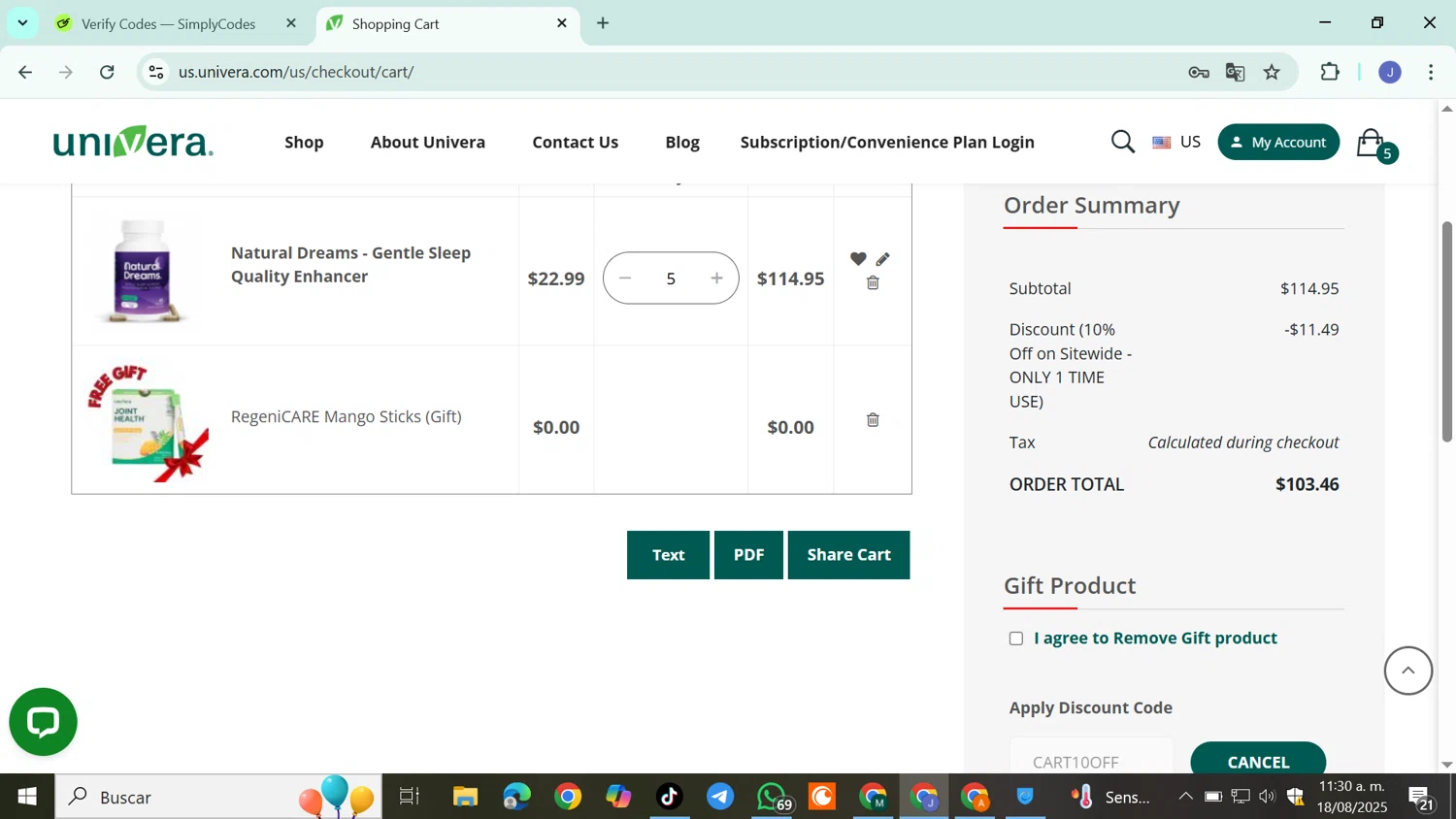This screenshot has height=819, width=1456.
Task: Open Microsoft Edge from the taskbar
Action: tap(516, 797)
